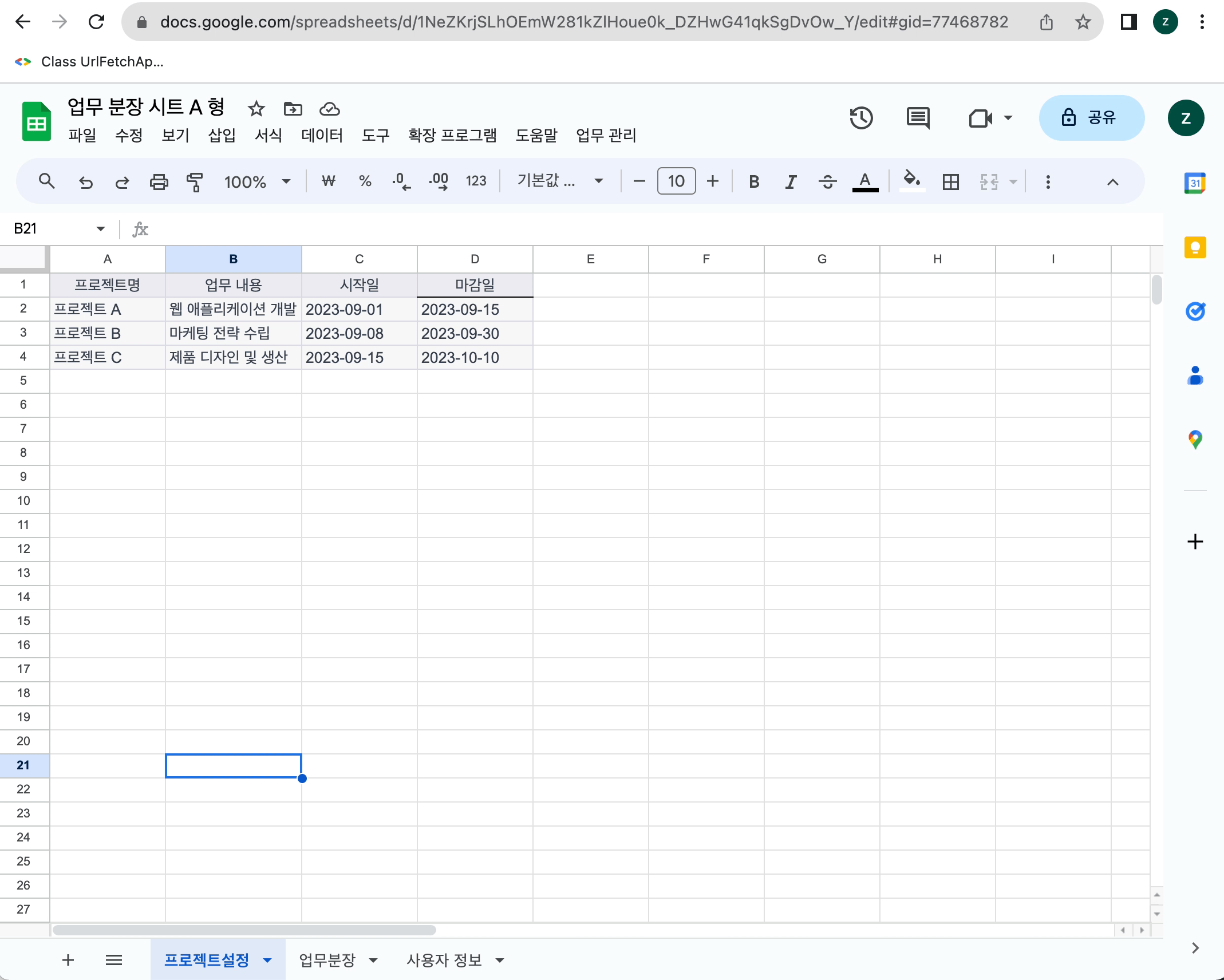Image resolution: width=1224 pixels, height=980 pixels.
Task: Open the borders grid icon
Action: (950, 182)
